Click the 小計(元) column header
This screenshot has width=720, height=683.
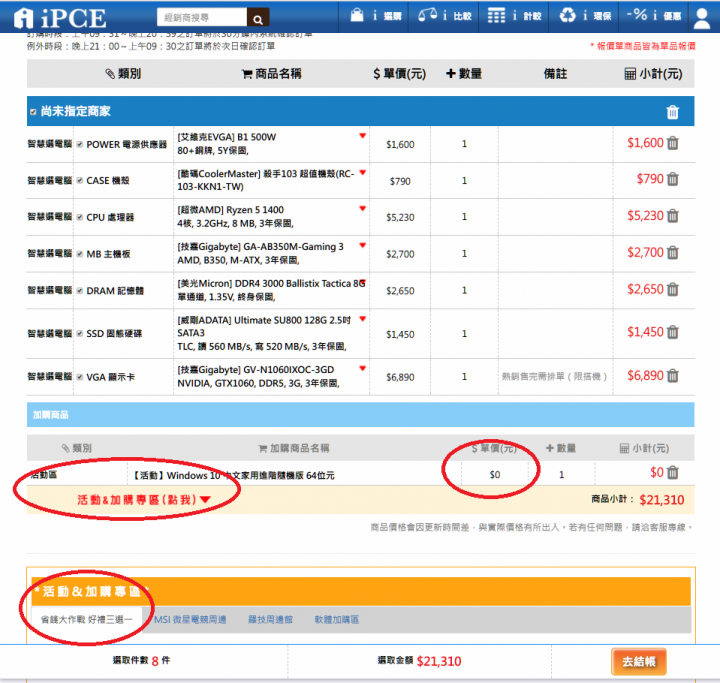[653, 73]
